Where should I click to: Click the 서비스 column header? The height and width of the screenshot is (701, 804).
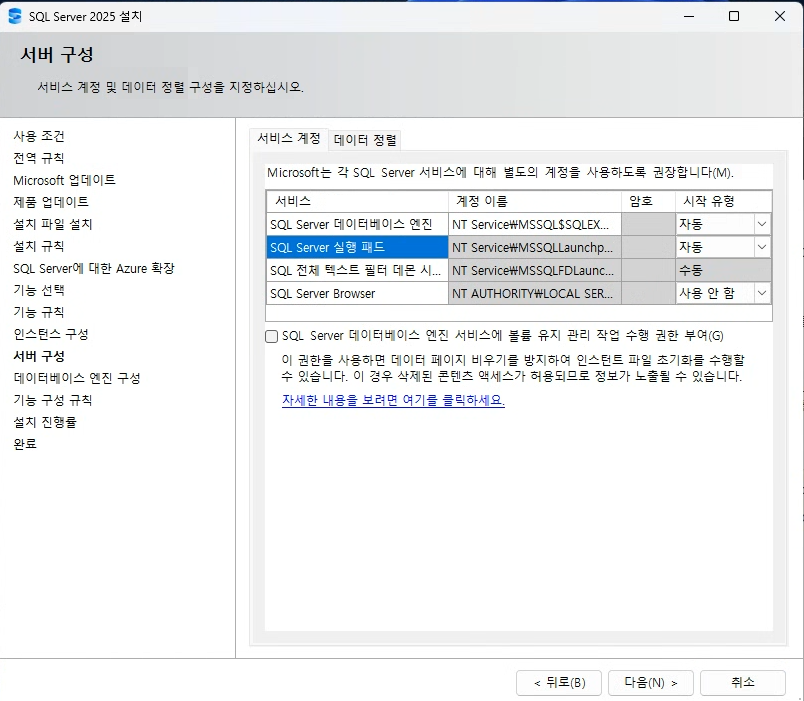(357, 201)
